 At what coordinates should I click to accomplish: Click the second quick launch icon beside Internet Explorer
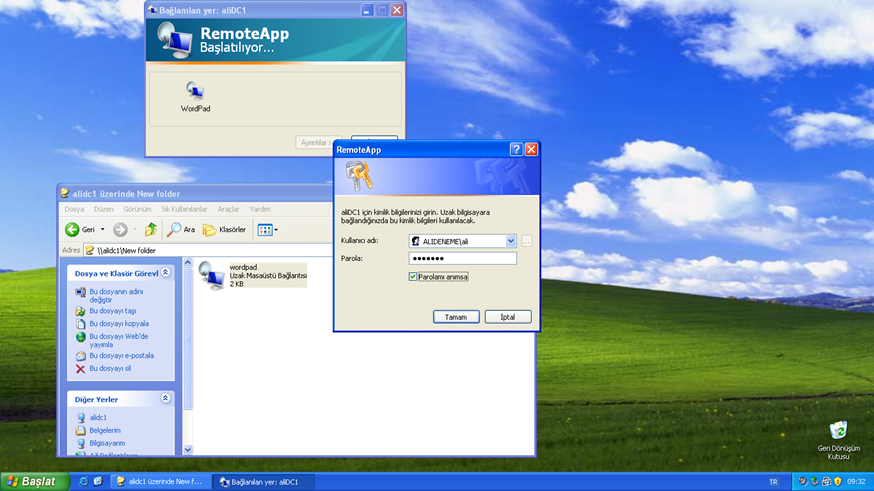[x=98, y=482]
